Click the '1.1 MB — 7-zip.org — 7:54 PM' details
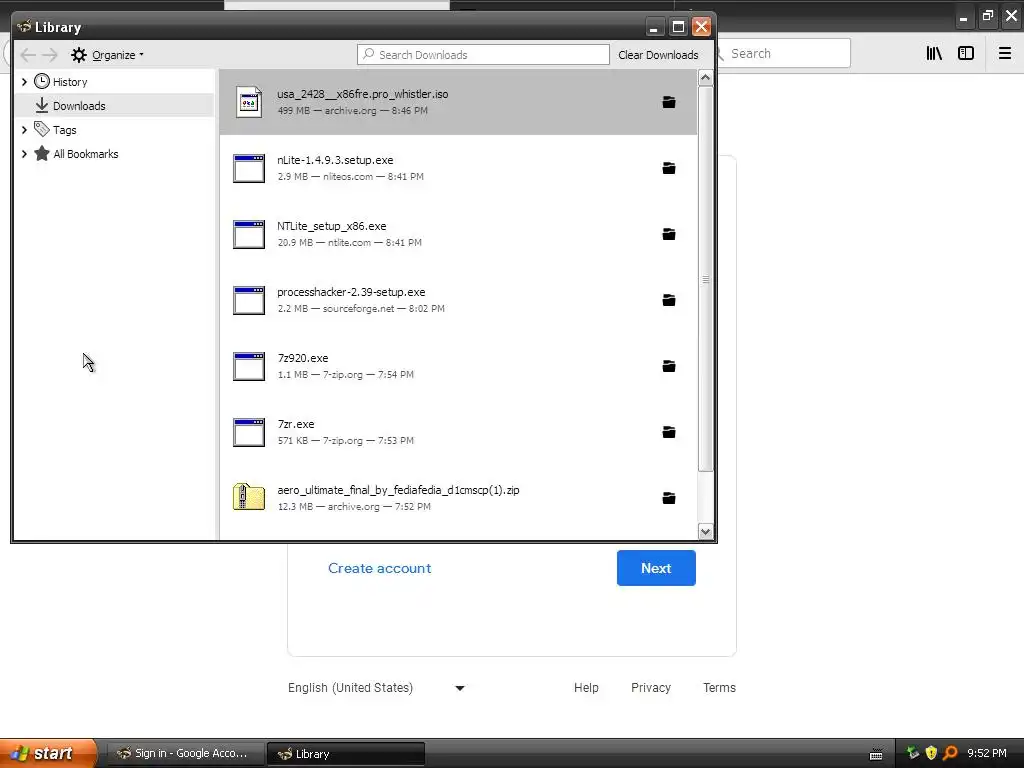The width and height of the screenshot is (1024, 768). (x=345, y=375)
